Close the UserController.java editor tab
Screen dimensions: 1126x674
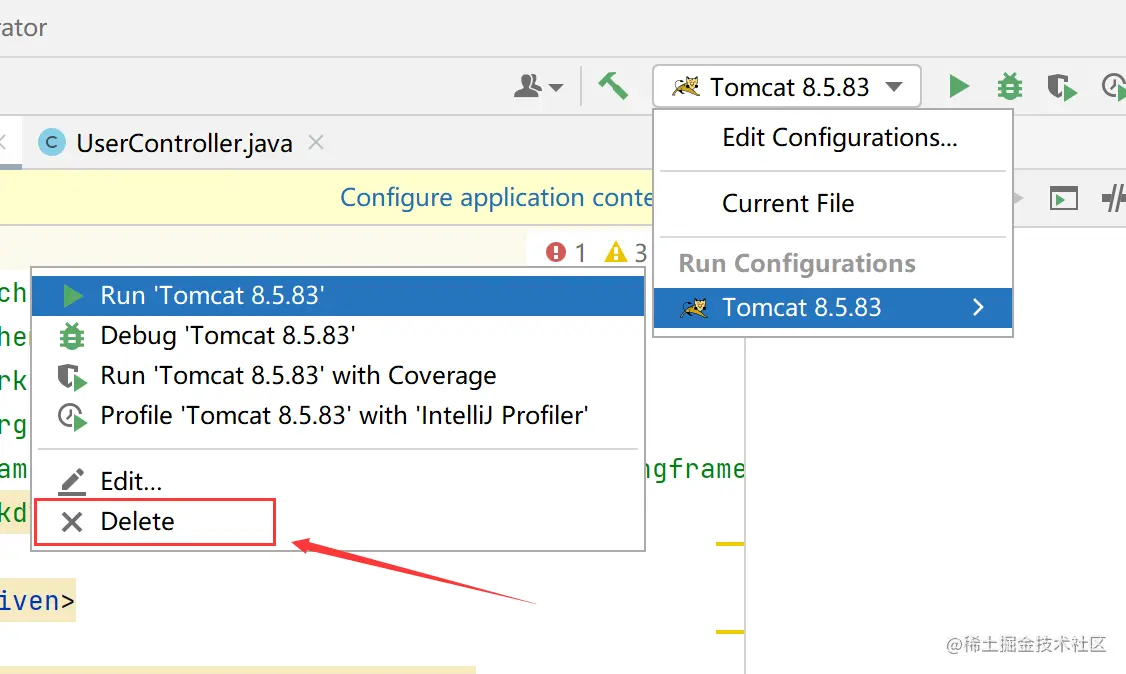tap(316, 143)
